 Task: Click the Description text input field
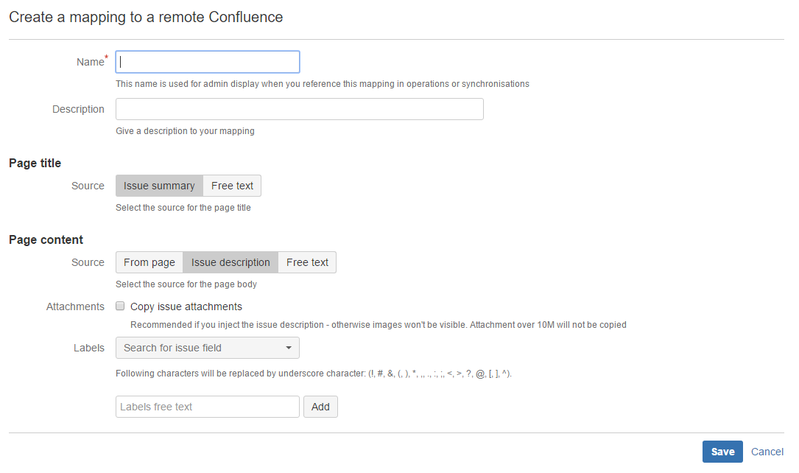click(300, 109)
